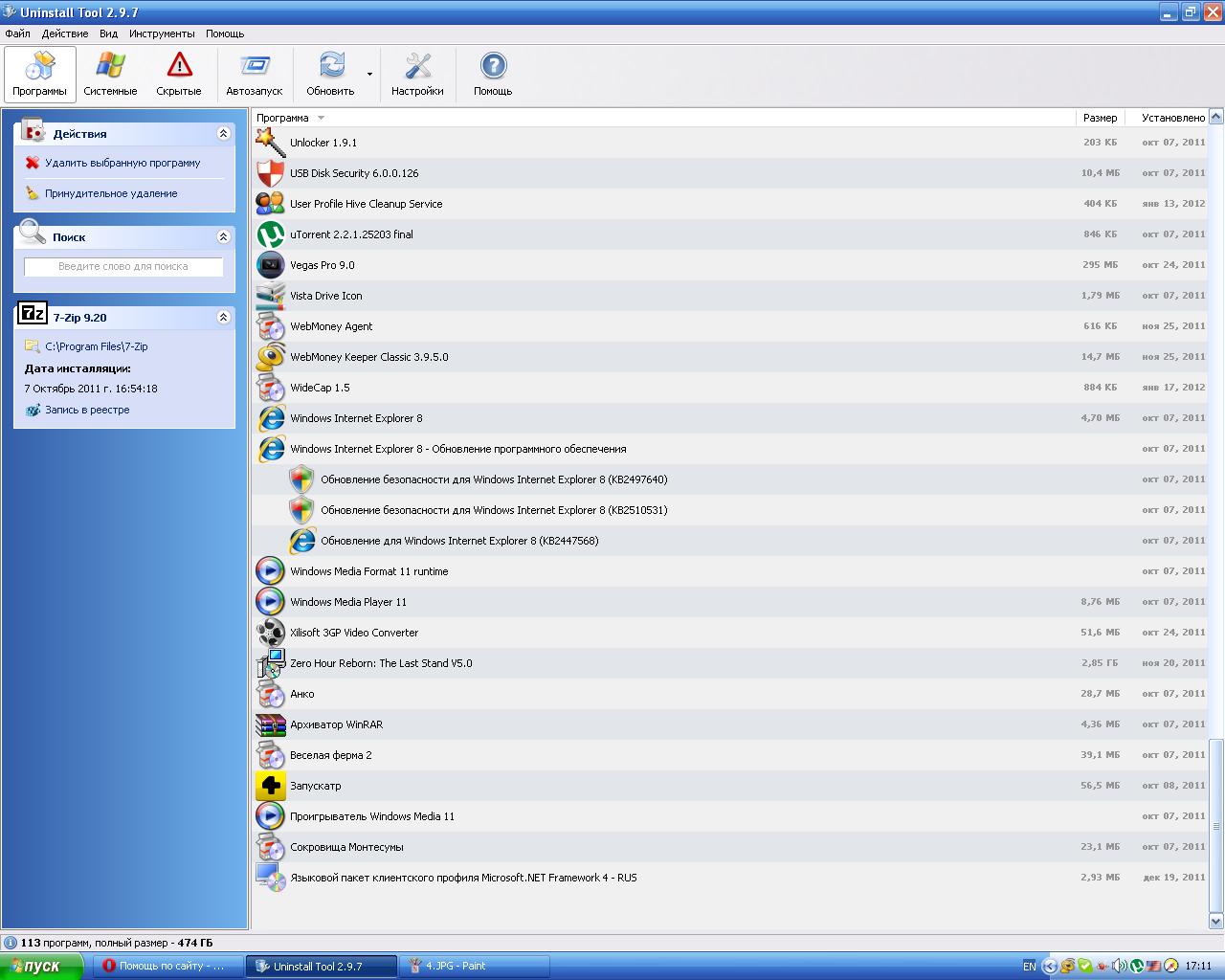The height and width of the screenshot is (980, 1225).
Task: Select Windows Media Format 11 runtime icon
Action: (271, 571)
